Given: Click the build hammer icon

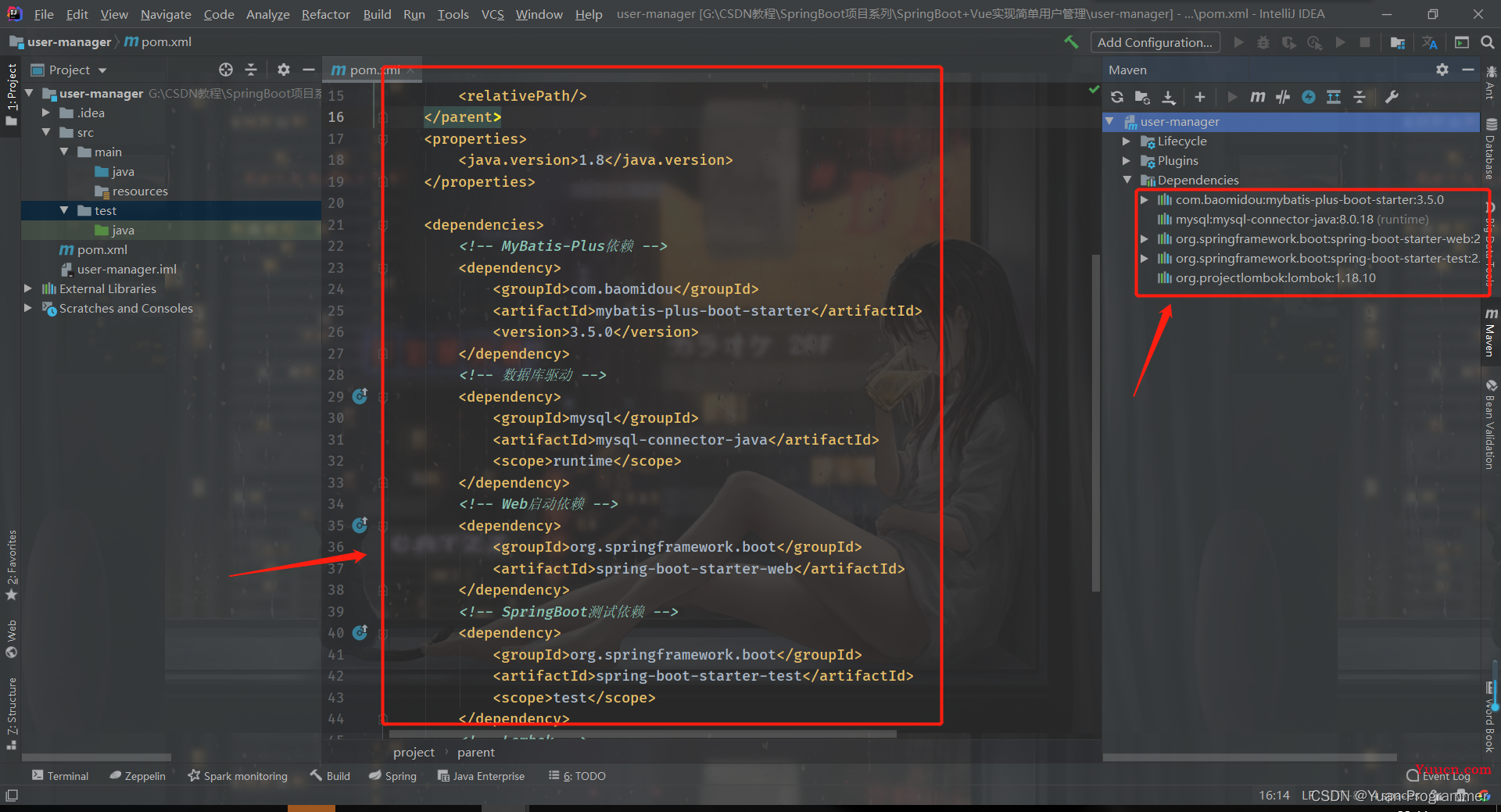Looking at the screenshot, I should coord(1071,42).
